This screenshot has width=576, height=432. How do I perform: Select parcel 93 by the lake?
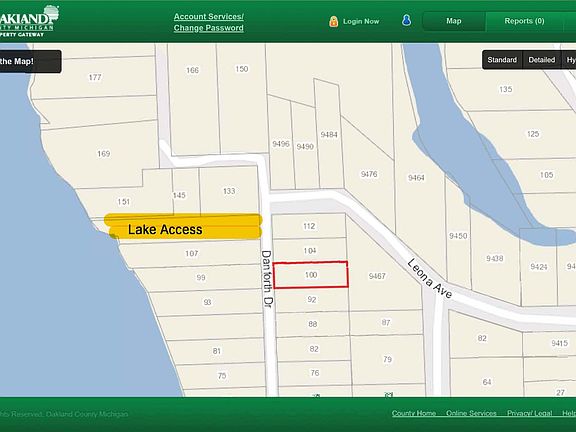pyautogui.click(x=207, y=302)
